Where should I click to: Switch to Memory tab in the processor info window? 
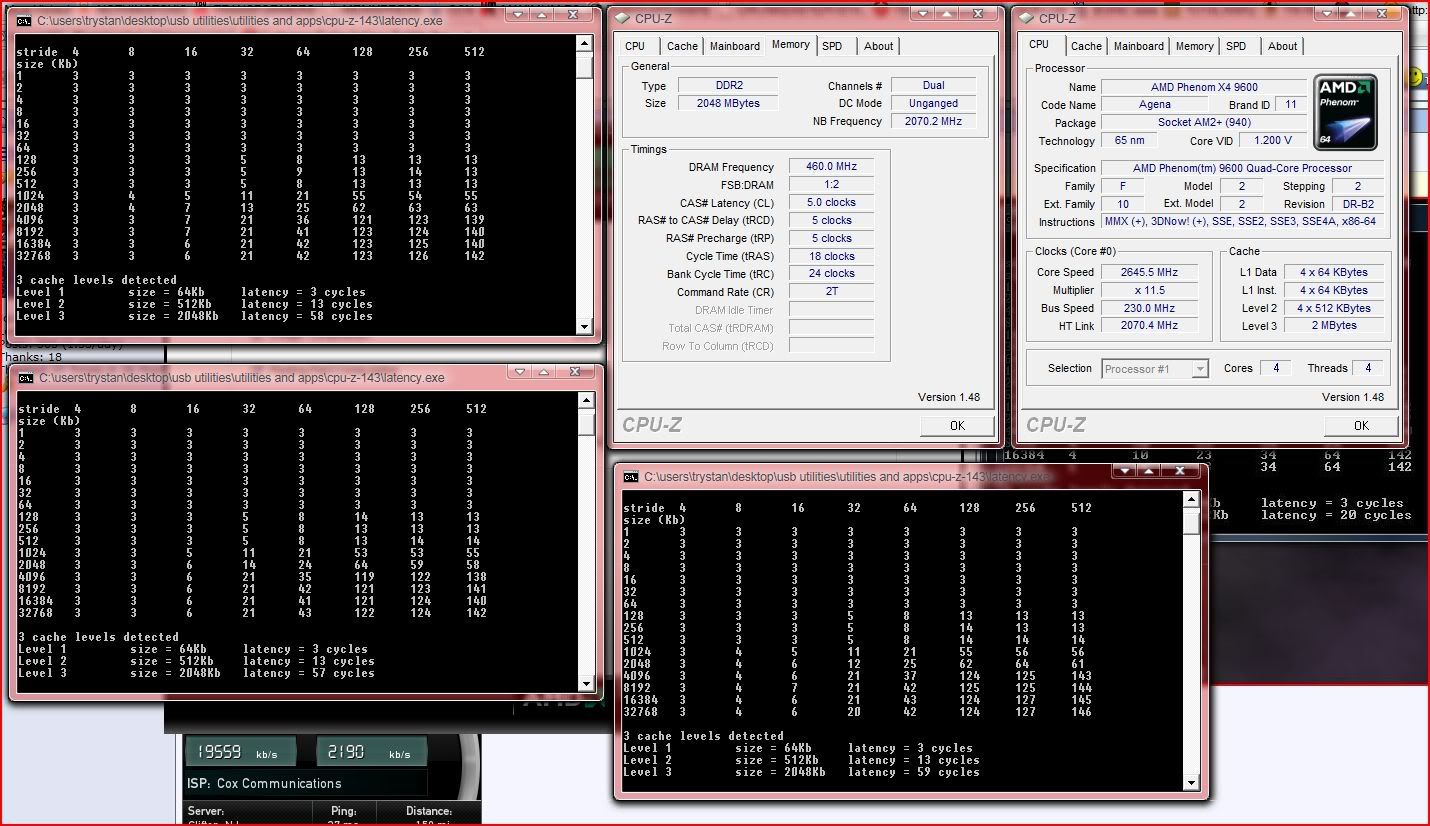pos(1194,46)
